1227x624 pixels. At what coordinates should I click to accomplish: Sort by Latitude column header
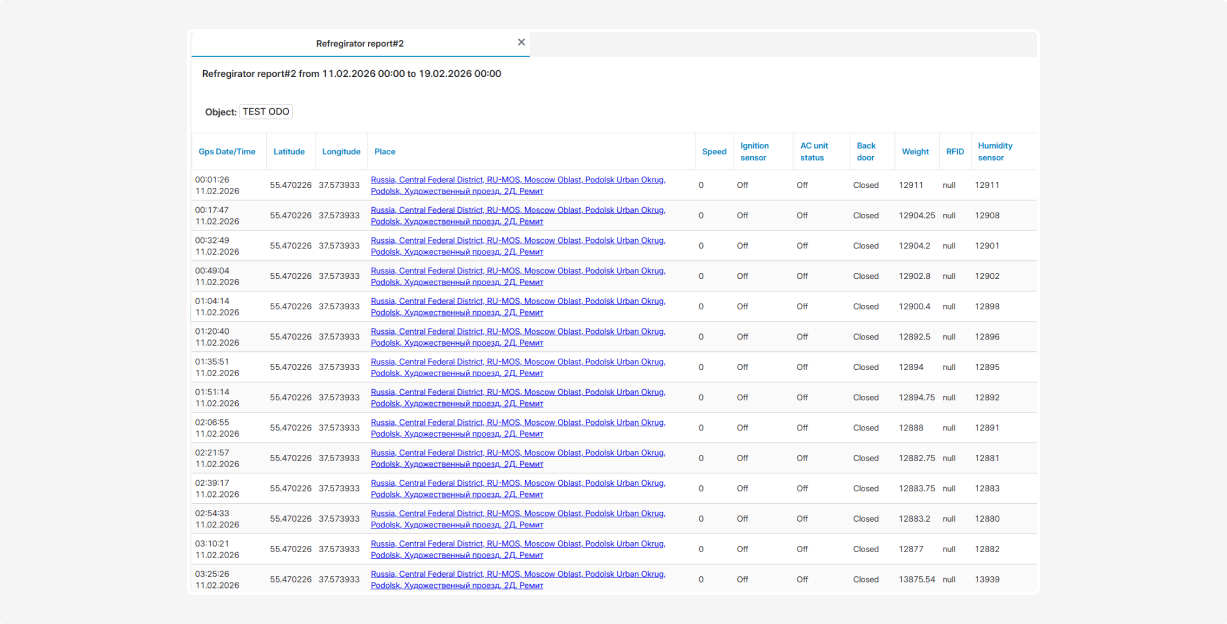point(289,152)
